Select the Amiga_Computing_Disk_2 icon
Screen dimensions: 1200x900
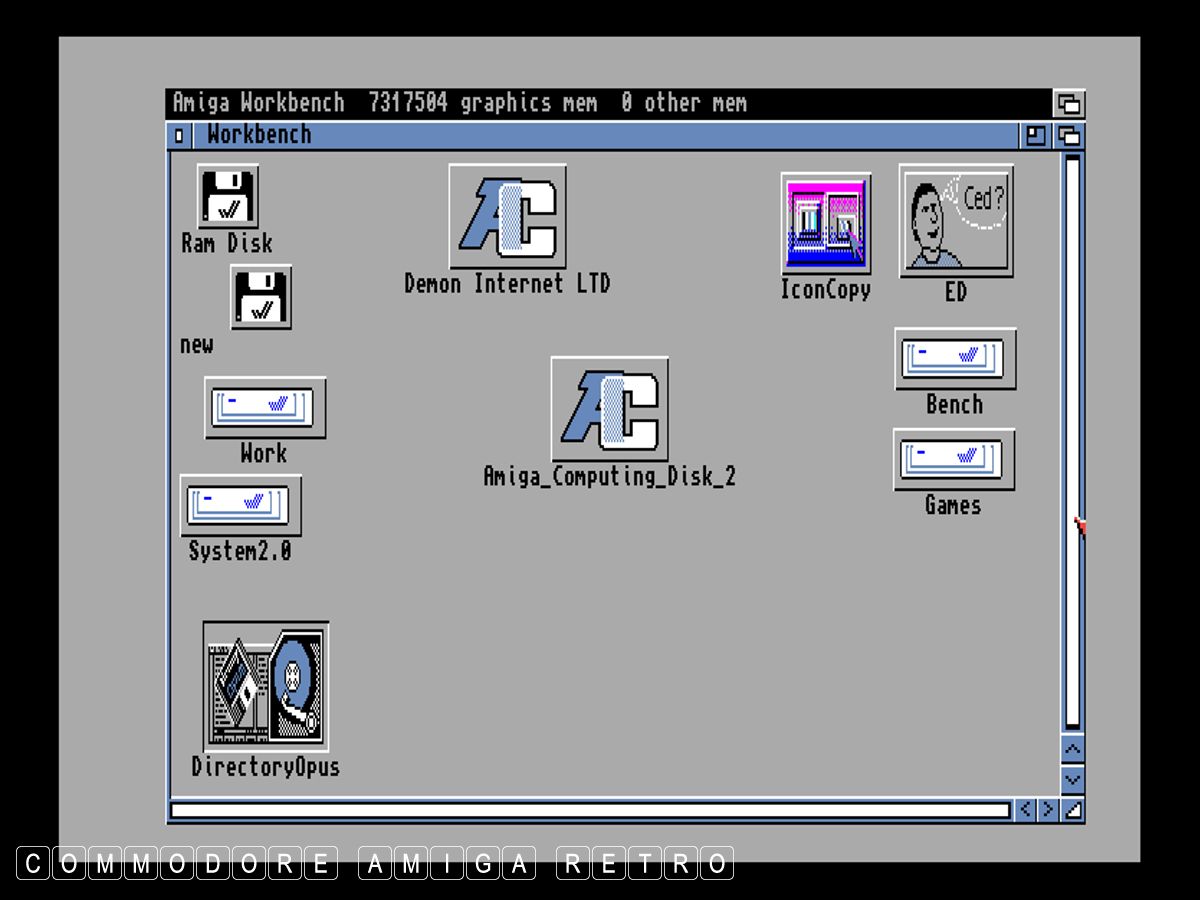tap(609, 409)
